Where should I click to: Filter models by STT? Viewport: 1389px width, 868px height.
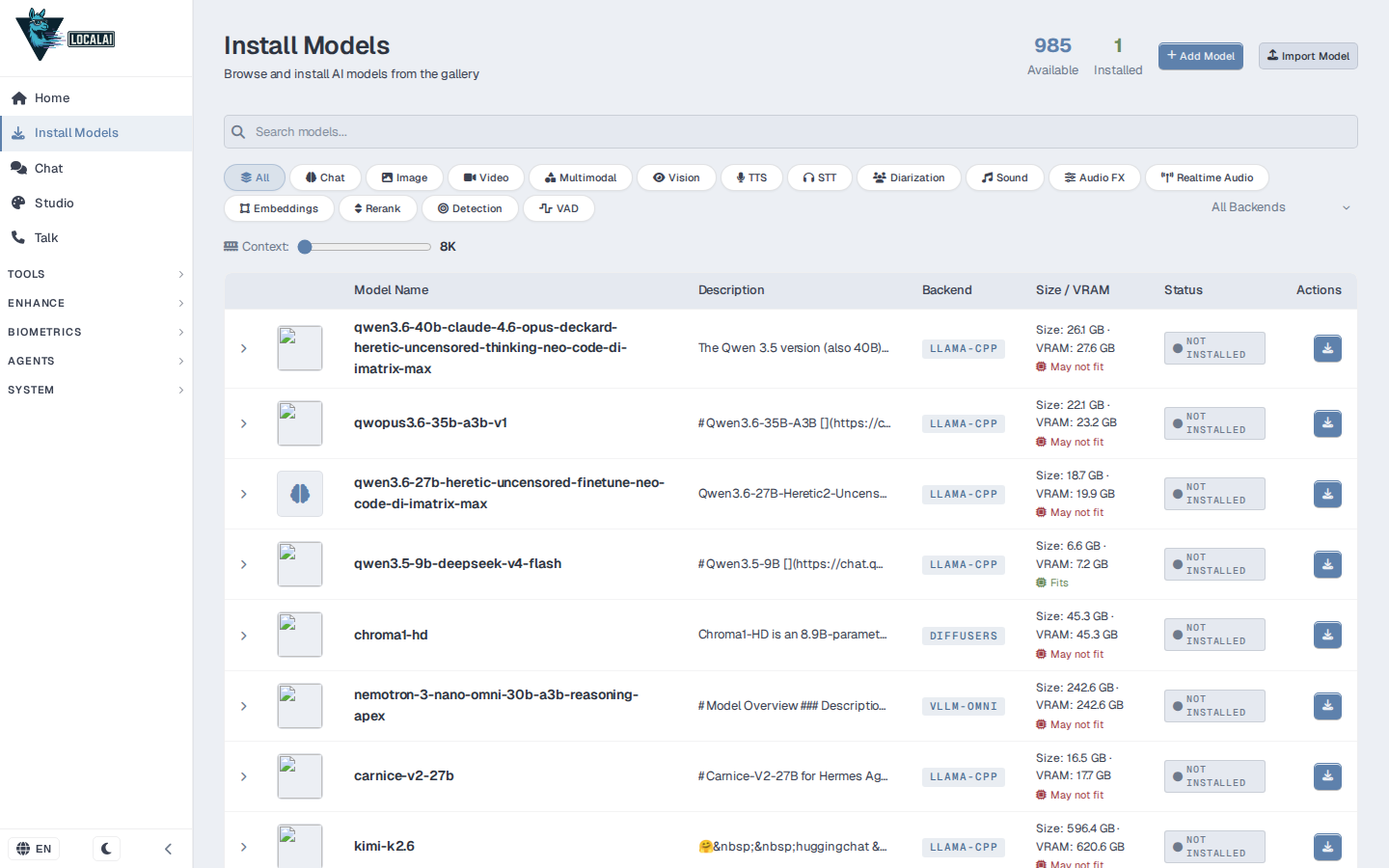tap(820, 177)
